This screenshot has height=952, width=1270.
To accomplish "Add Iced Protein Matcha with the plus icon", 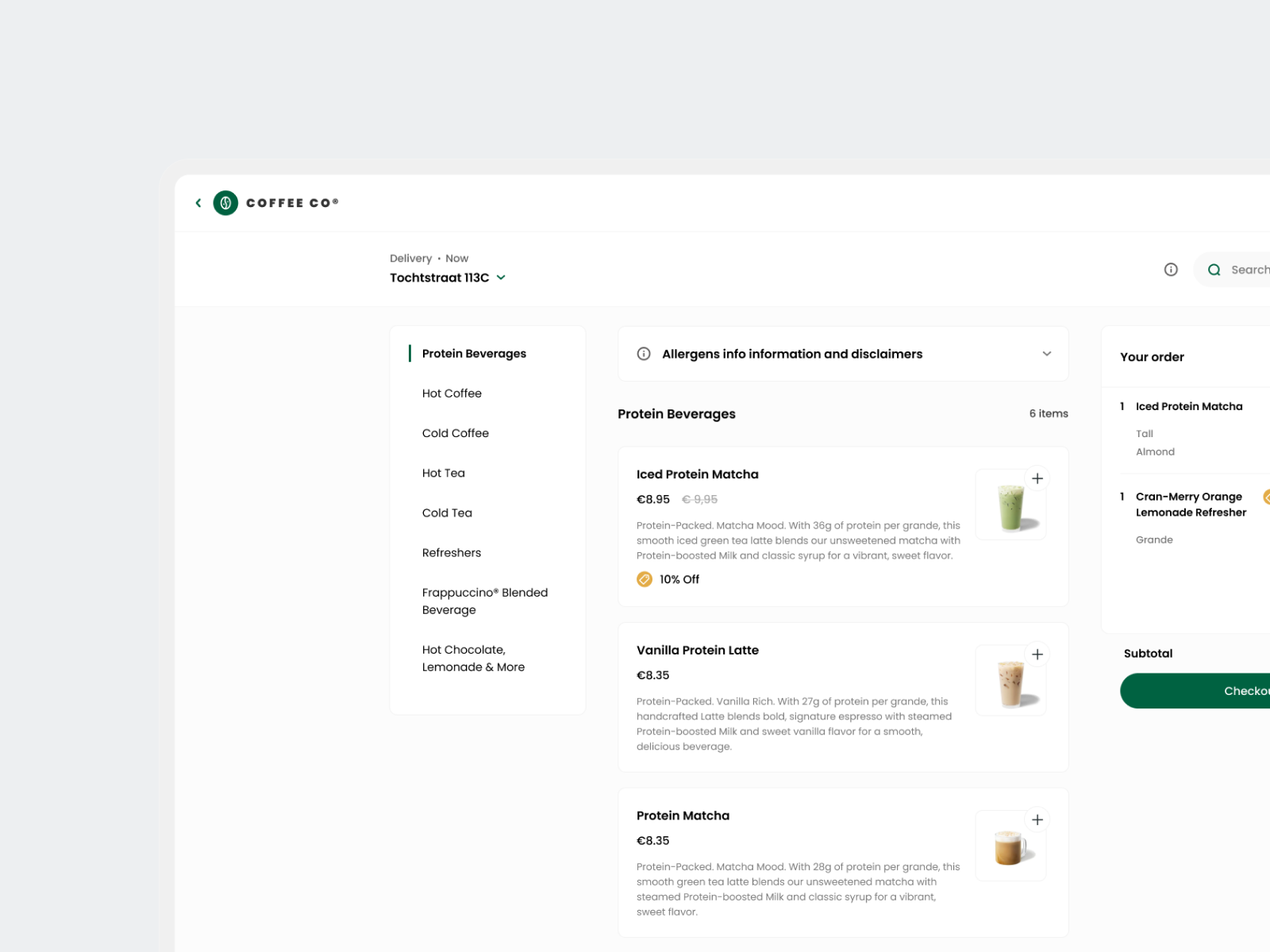I will (1037, 478).
